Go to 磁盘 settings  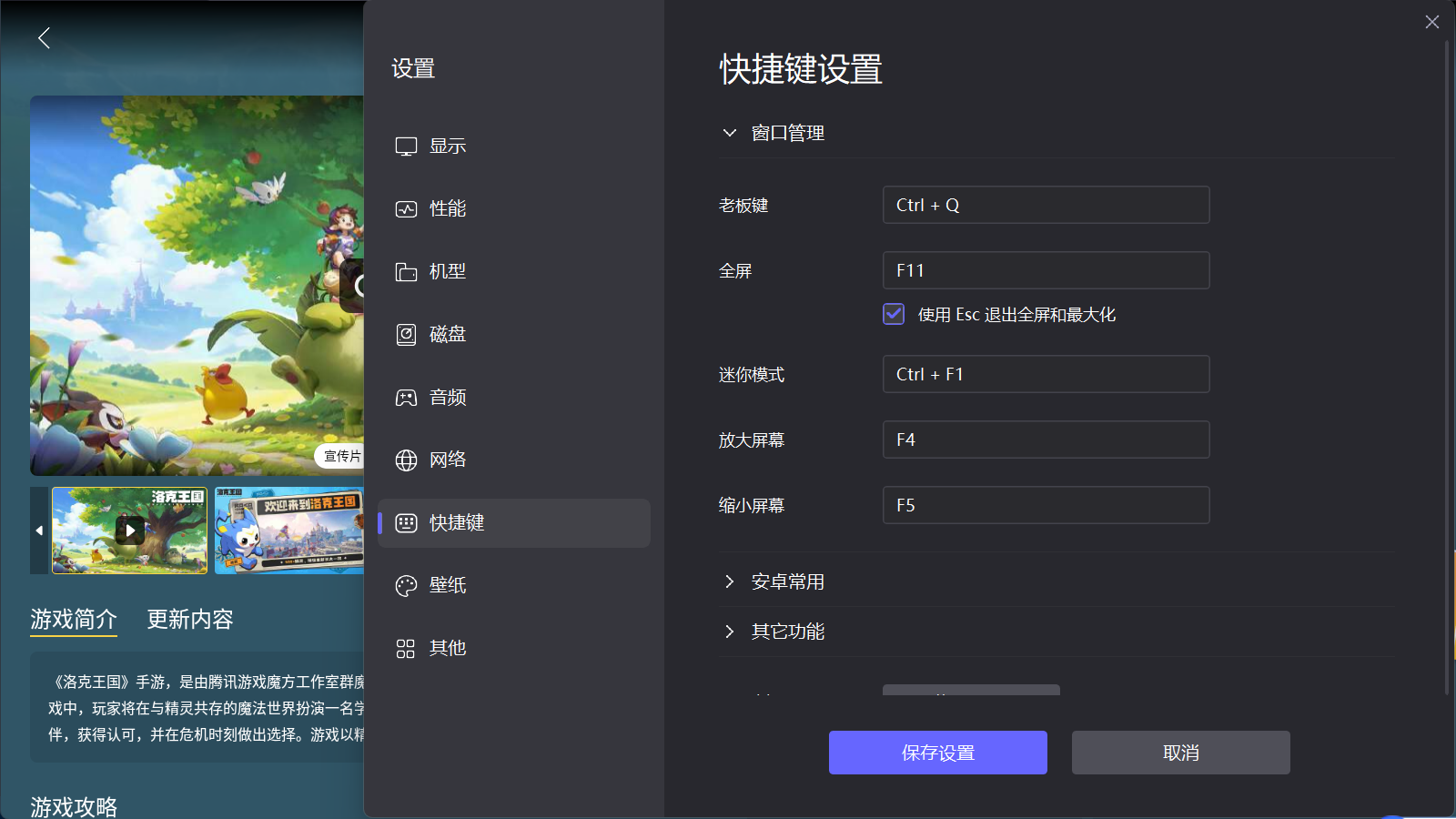tap(514, 334)
